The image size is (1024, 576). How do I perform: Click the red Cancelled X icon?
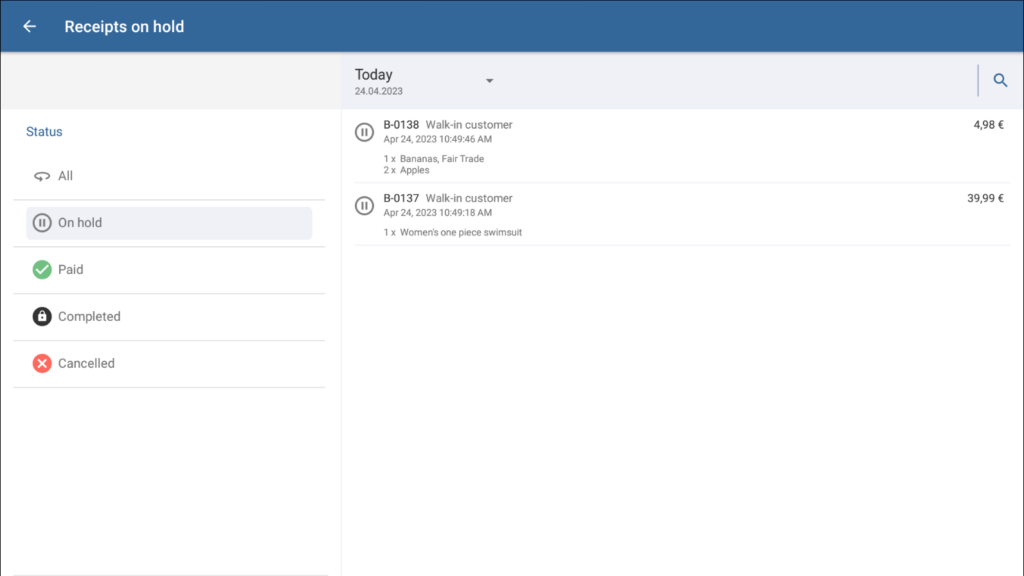tap(42, 363)
